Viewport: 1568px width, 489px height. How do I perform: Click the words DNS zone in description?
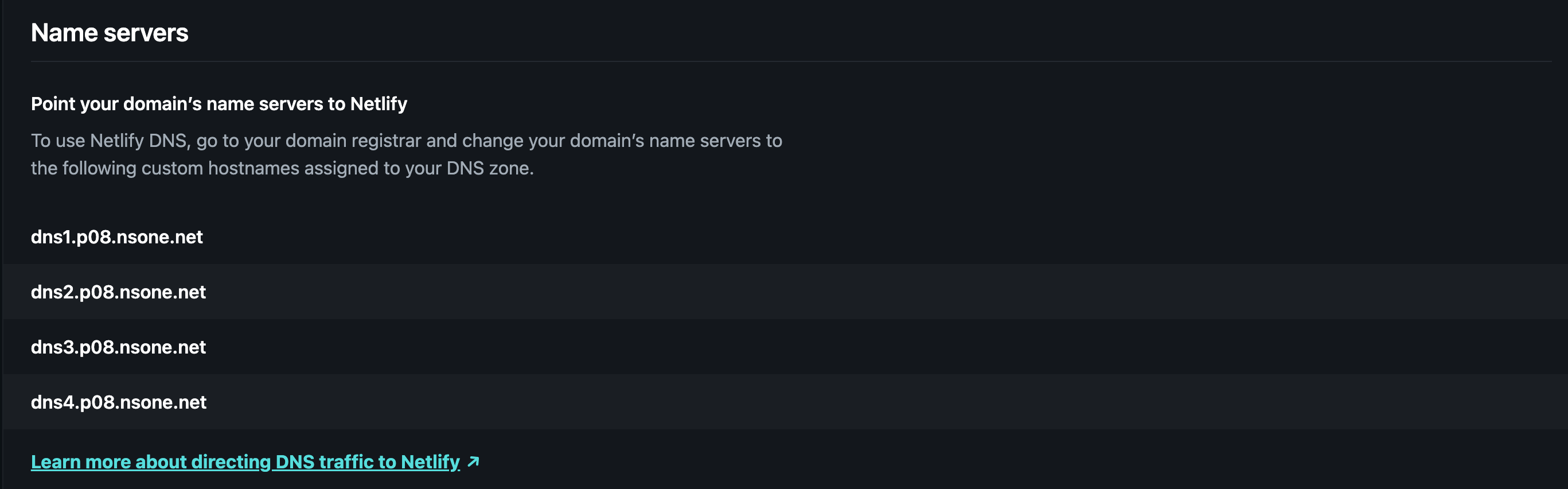487,168
